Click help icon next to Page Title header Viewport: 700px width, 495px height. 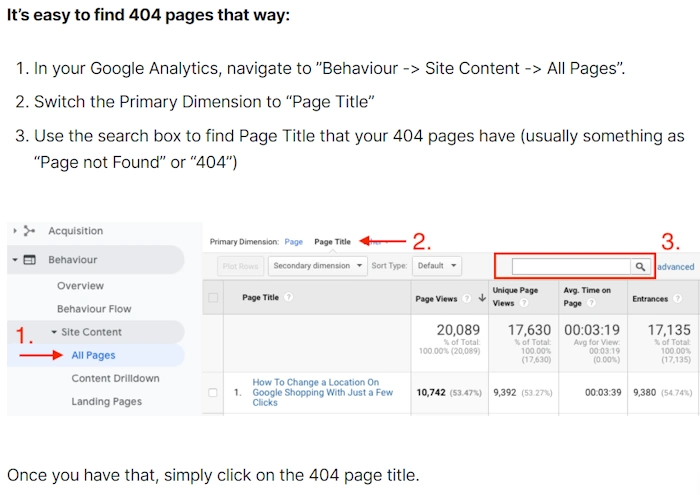[x=288, y=297]
